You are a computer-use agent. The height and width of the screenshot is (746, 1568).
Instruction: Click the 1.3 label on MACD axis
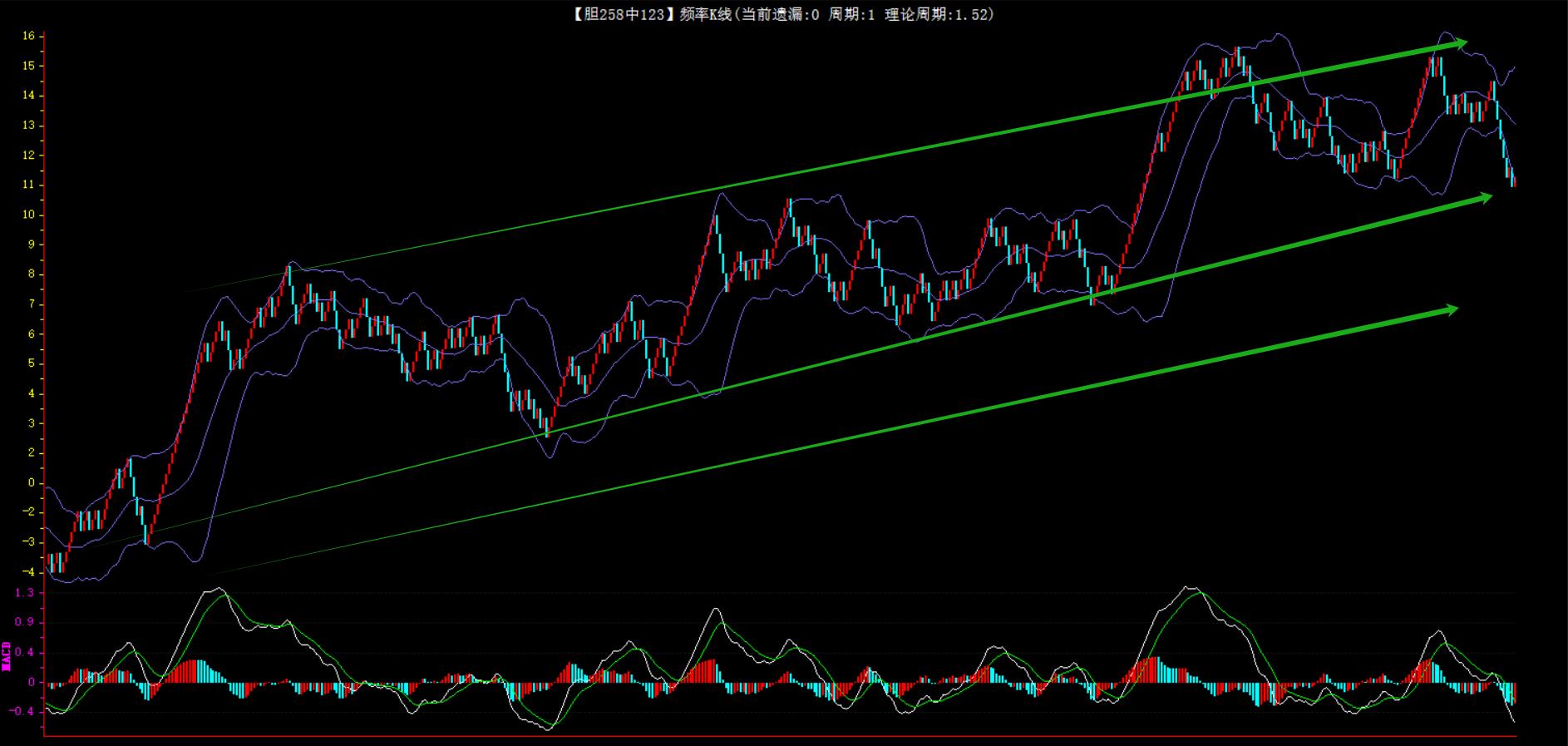point(25,592)
